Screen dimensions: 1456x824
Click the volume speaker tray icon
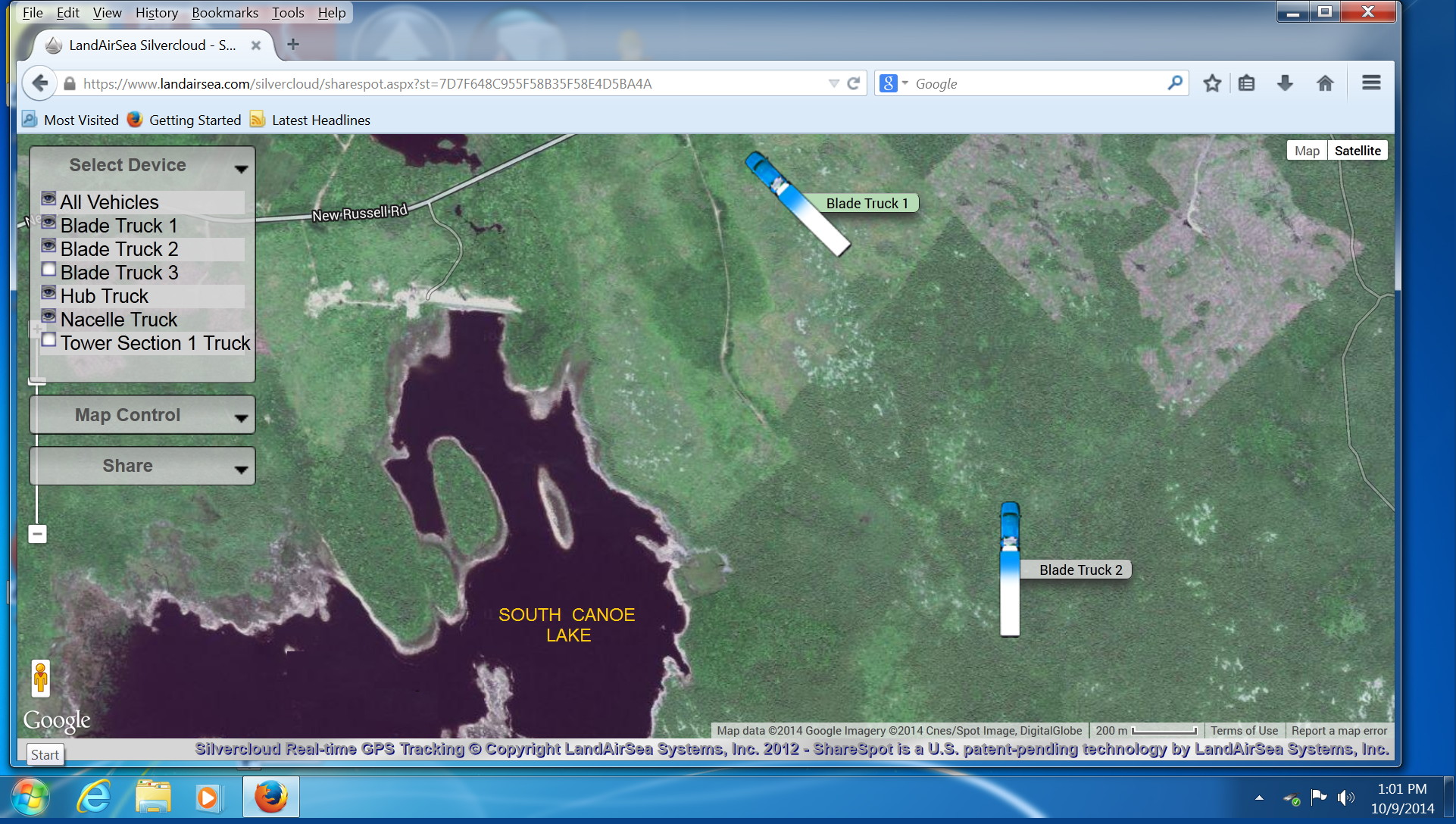click(1345, 797)
